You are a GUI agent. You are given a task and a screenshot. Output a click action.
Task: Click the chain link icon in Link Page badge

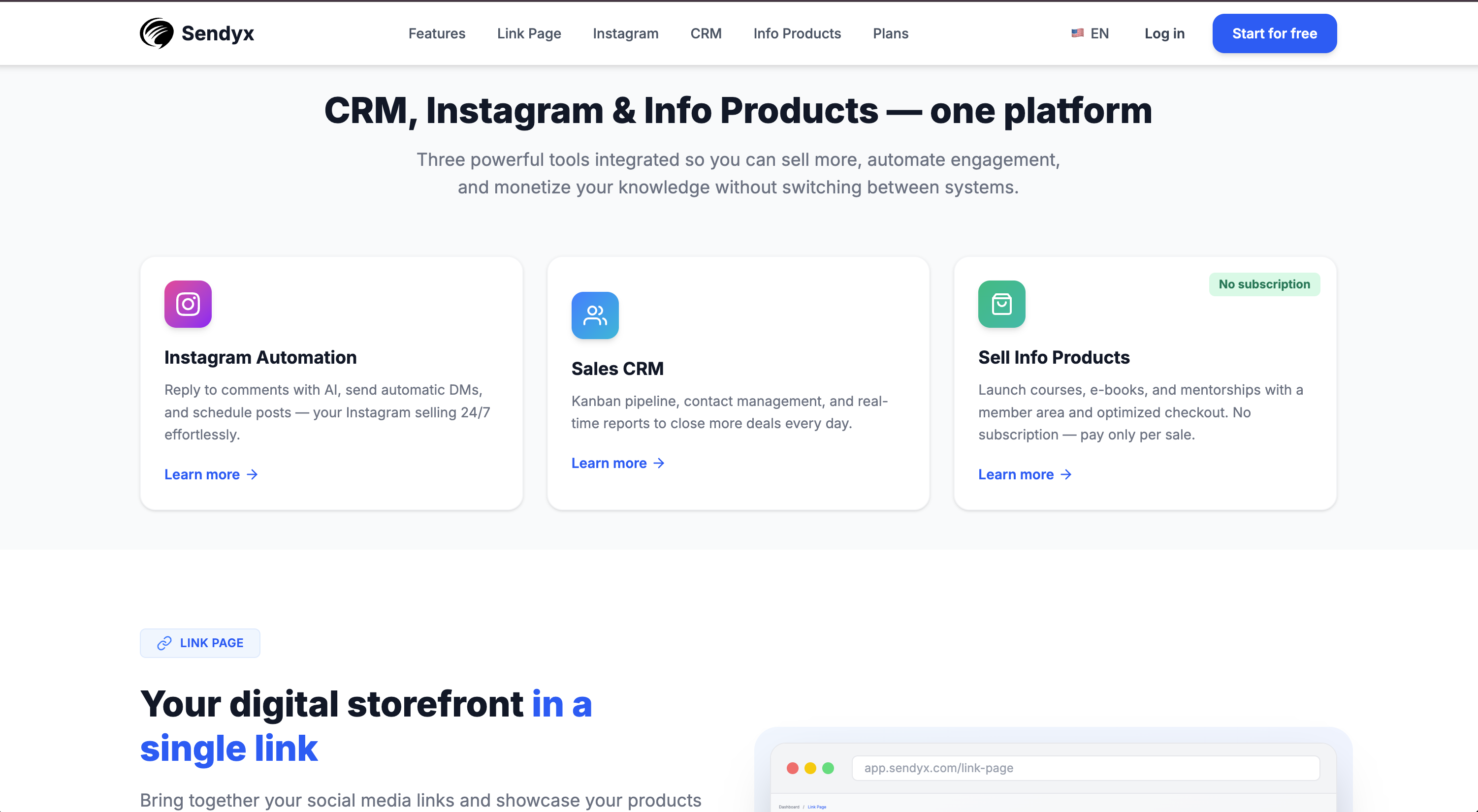pos(164,643)
